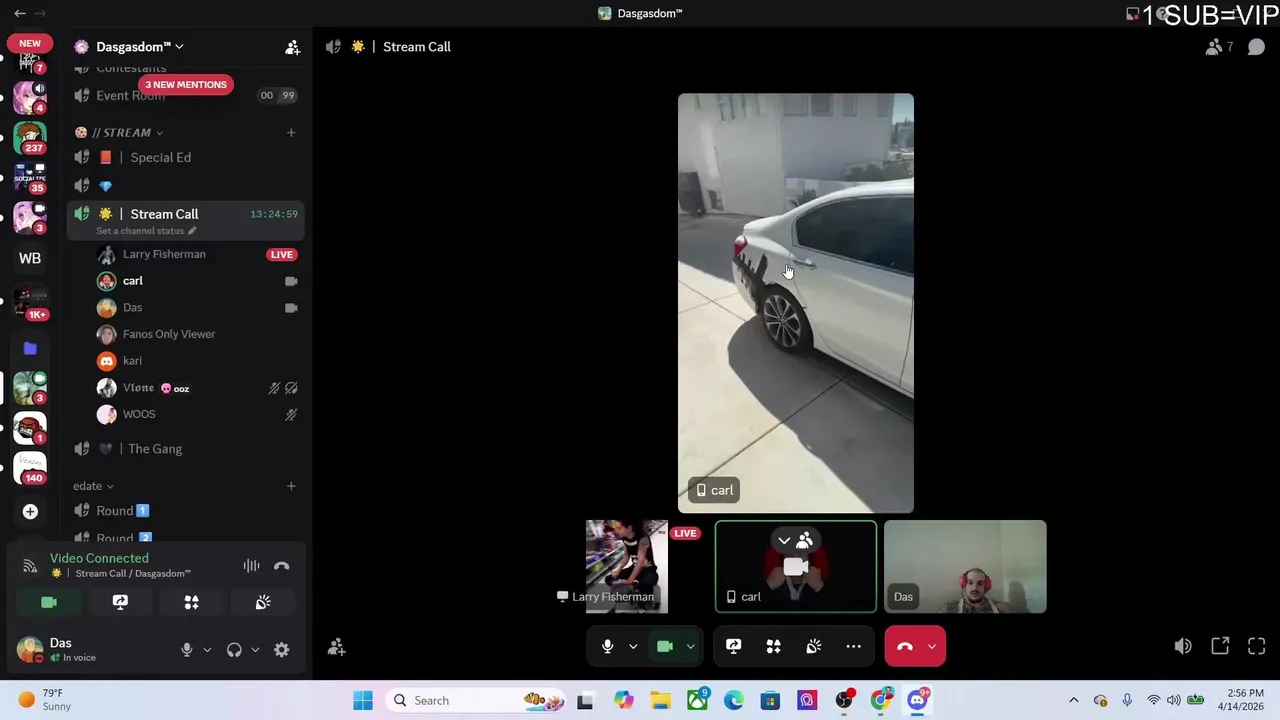Deafen with headphones icon in user panel
The image size is (1280, 720).
(234, 650)
